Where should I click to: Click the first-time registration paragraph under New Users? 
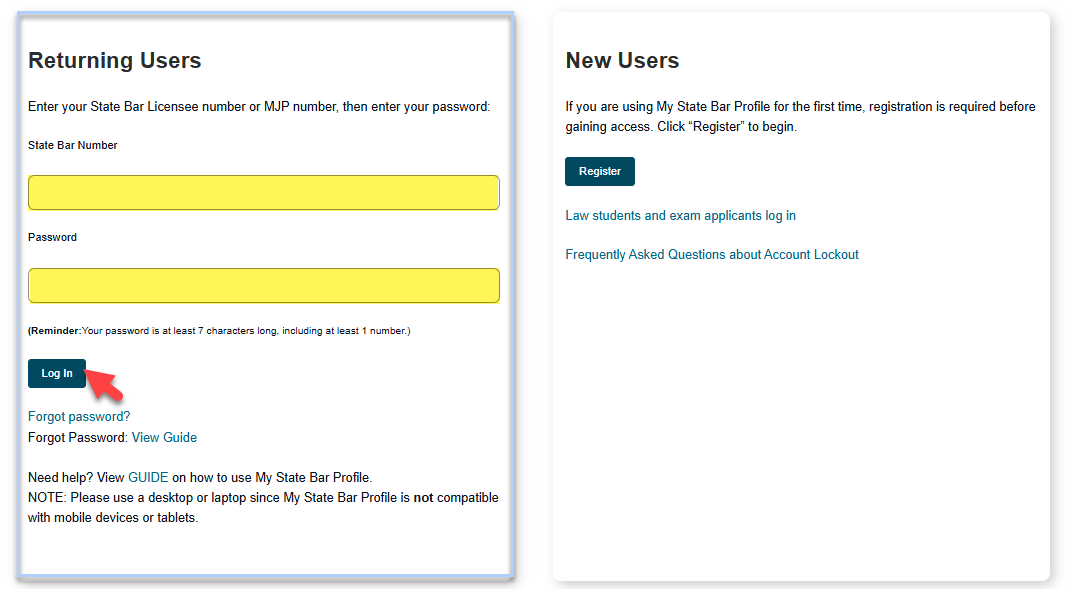coord(800,116)
